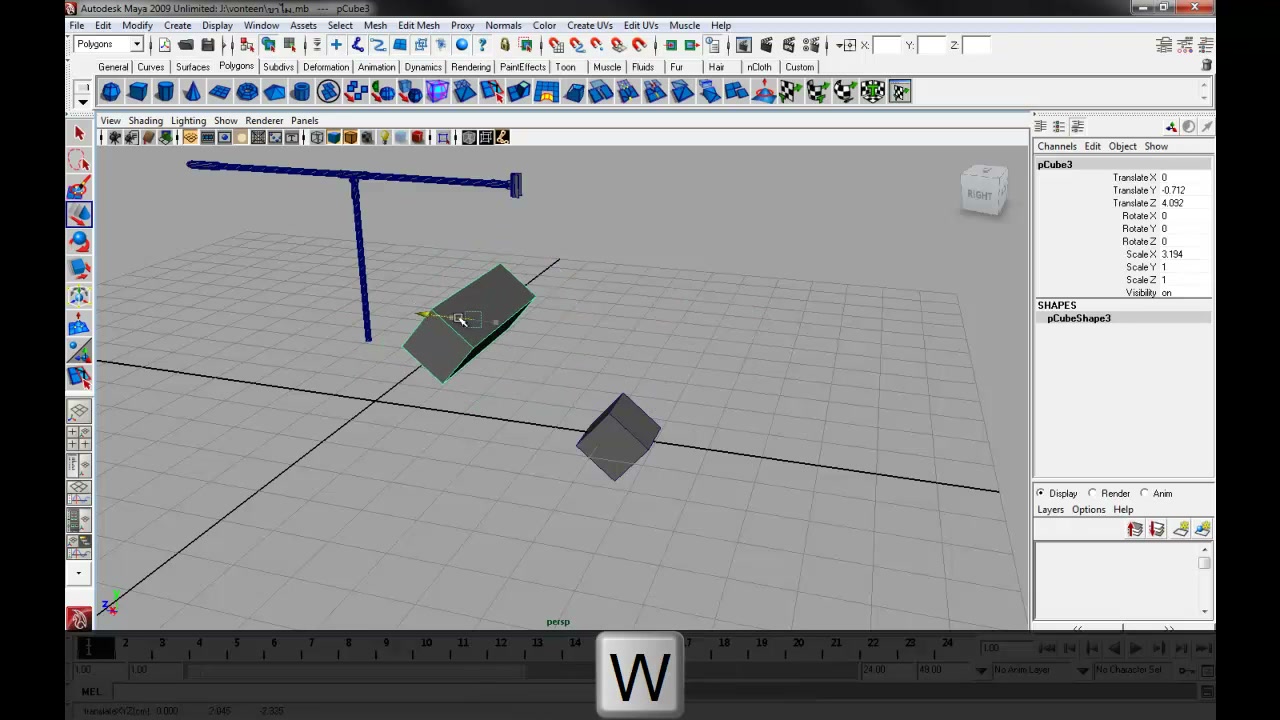
Task: Create a polygon pipe from the shelf
Action: click(301, 92)
